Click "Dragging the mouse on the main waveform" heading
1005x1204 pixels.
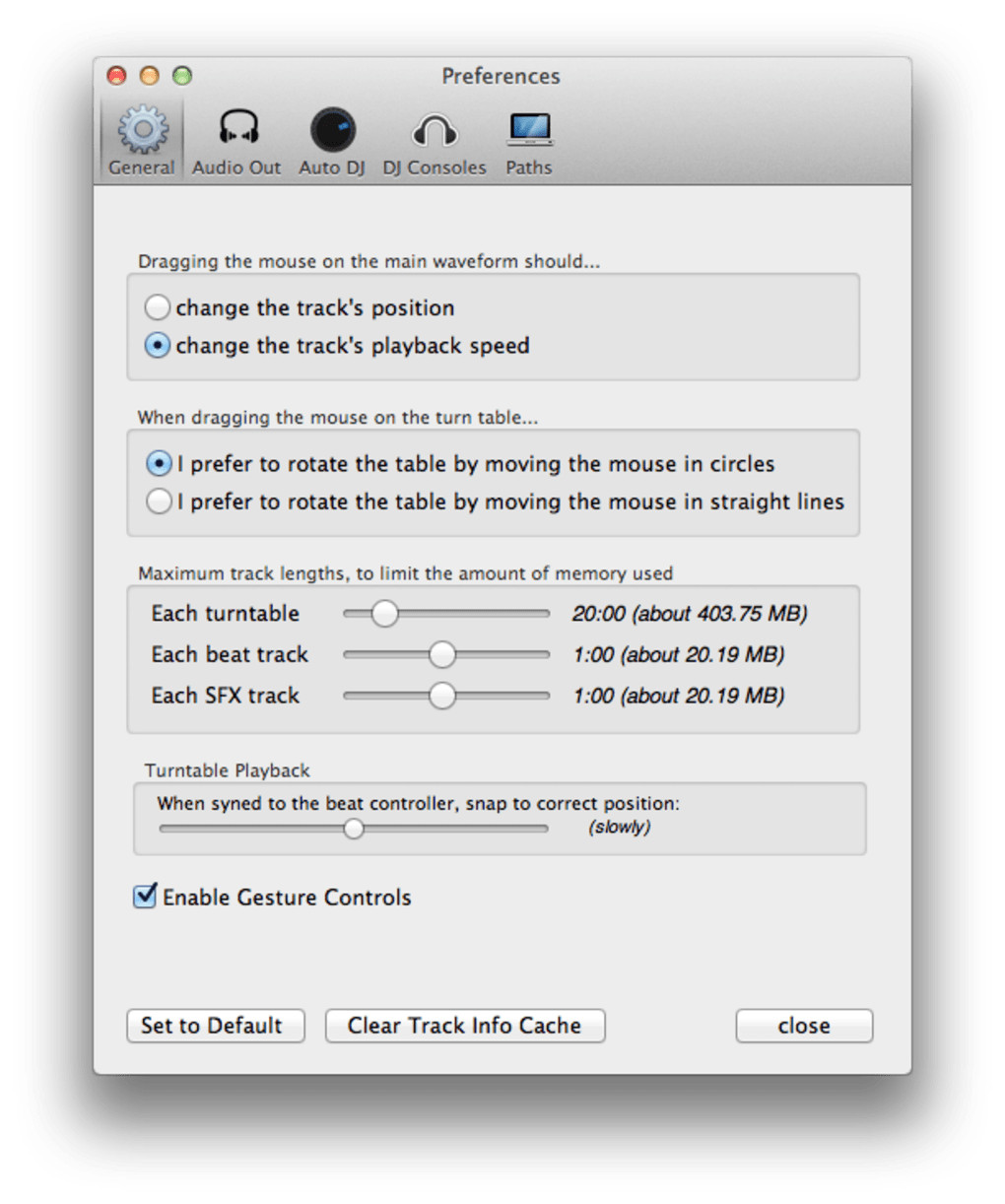(x=368, y=261)
